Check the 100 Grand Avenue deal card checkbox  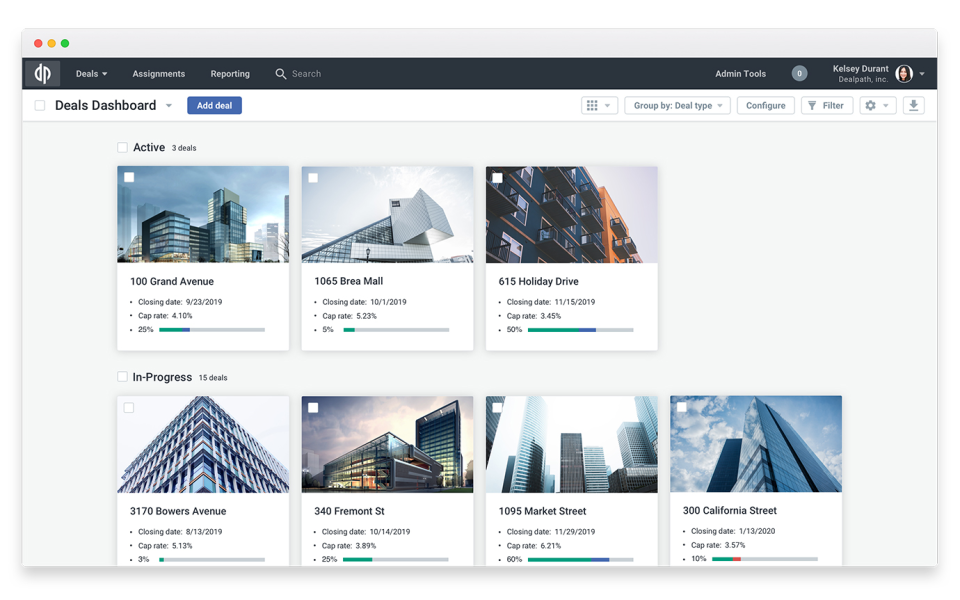point(129,177)
